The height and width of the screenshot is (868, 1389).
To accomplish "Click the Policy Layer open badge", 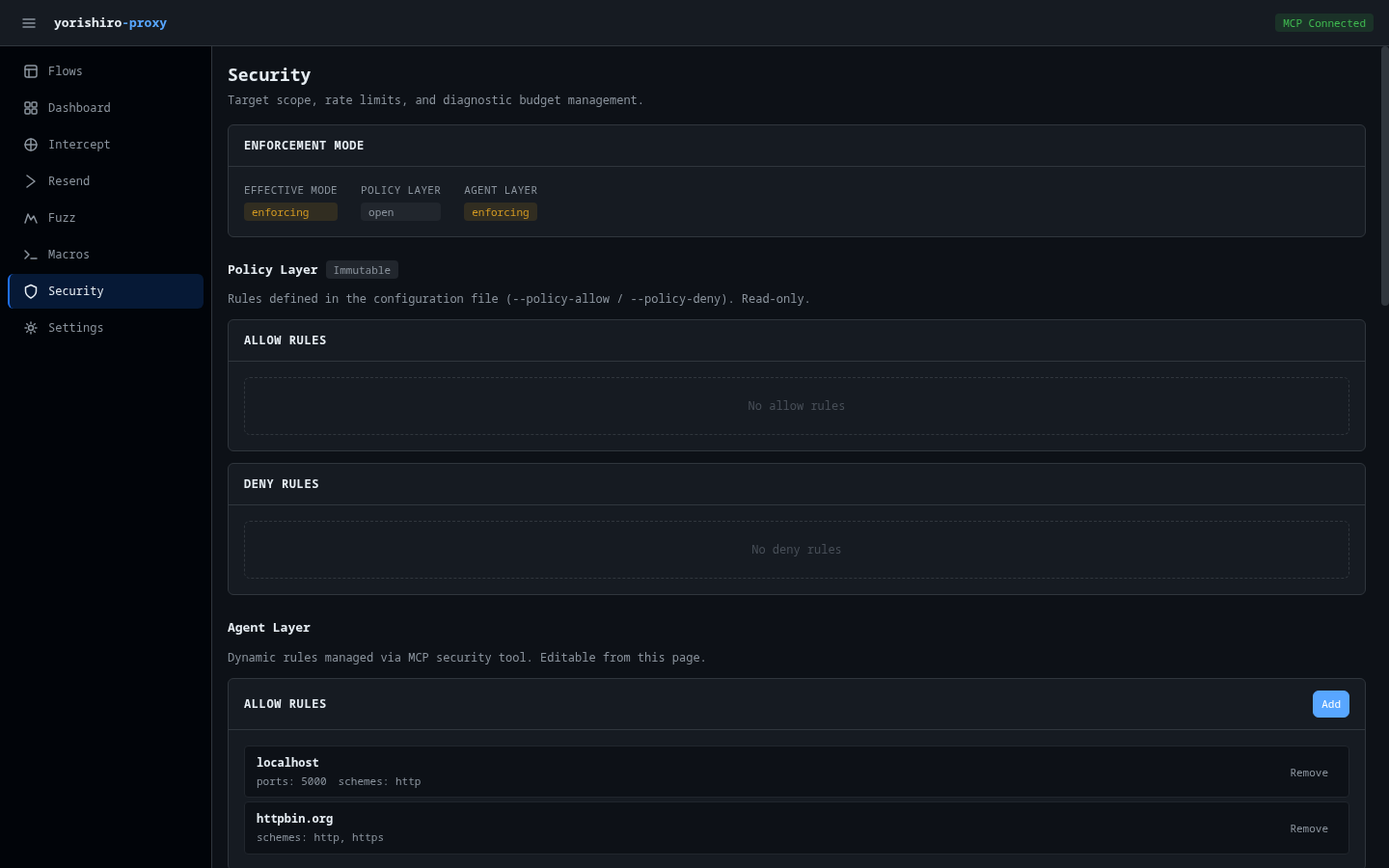I will pyautogui.click(x=399, y=212).
